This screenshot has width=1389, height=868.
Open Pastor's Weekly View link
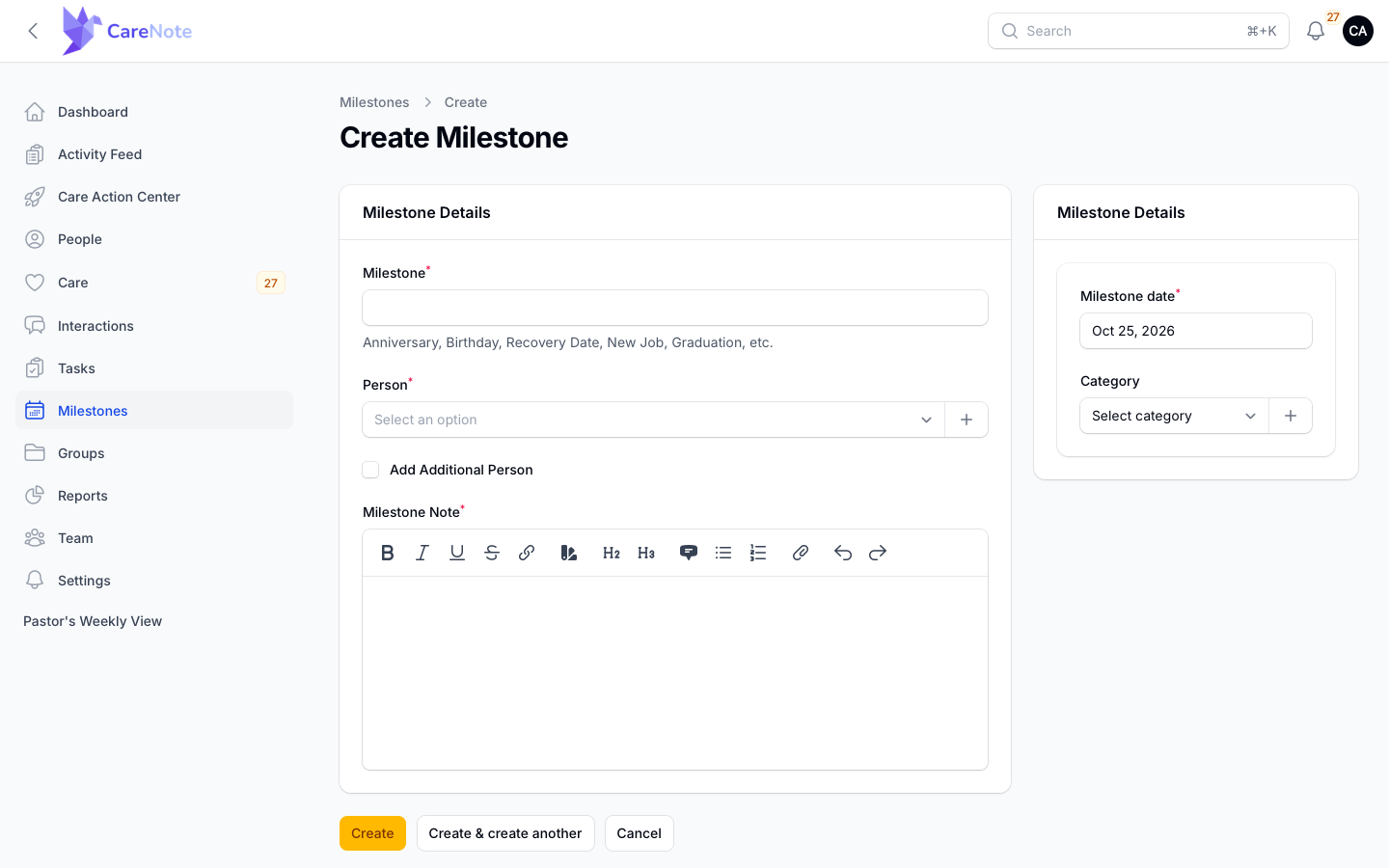(x=93, y=621)
